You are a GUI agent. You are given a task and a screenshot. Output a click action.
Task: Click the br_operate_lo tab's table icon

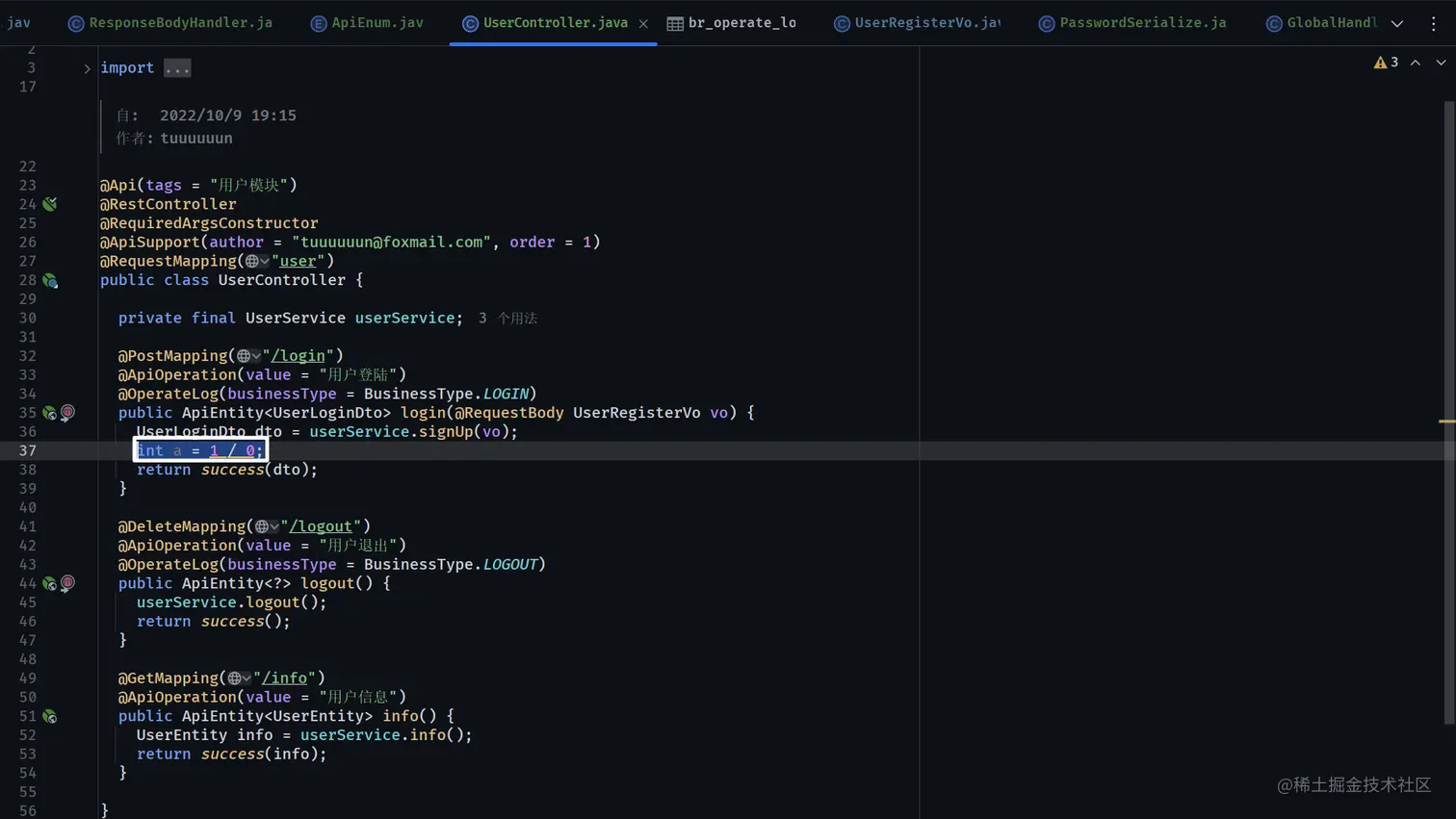[x=675, y=23]
